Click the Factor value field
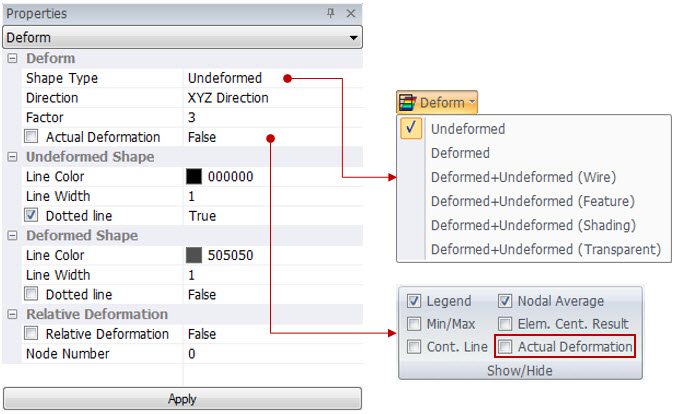 point(270,118)
